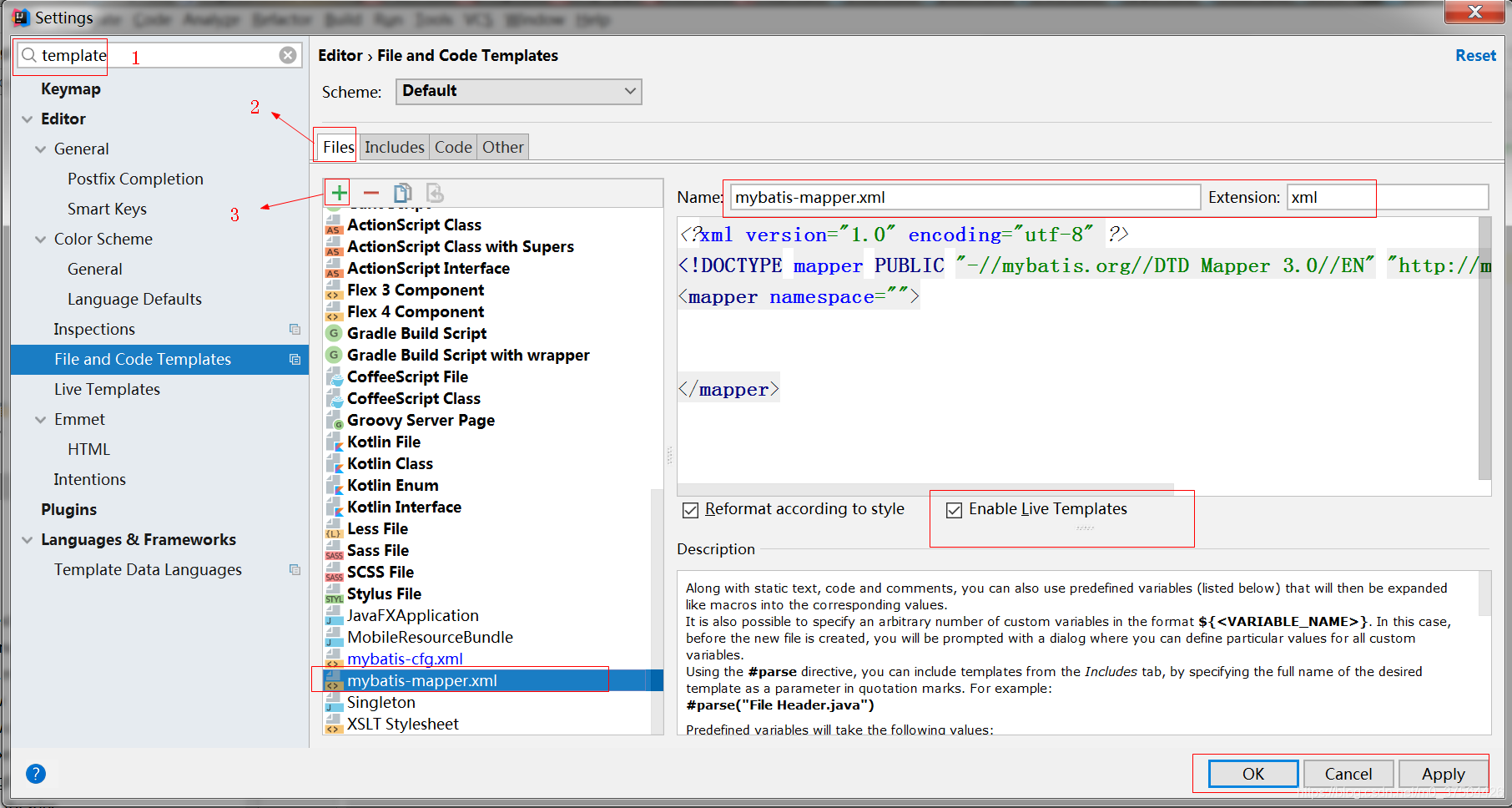Click the ActionScript Class file icon
Viewport: 1512px width, 808px height.
pos(334,225)
